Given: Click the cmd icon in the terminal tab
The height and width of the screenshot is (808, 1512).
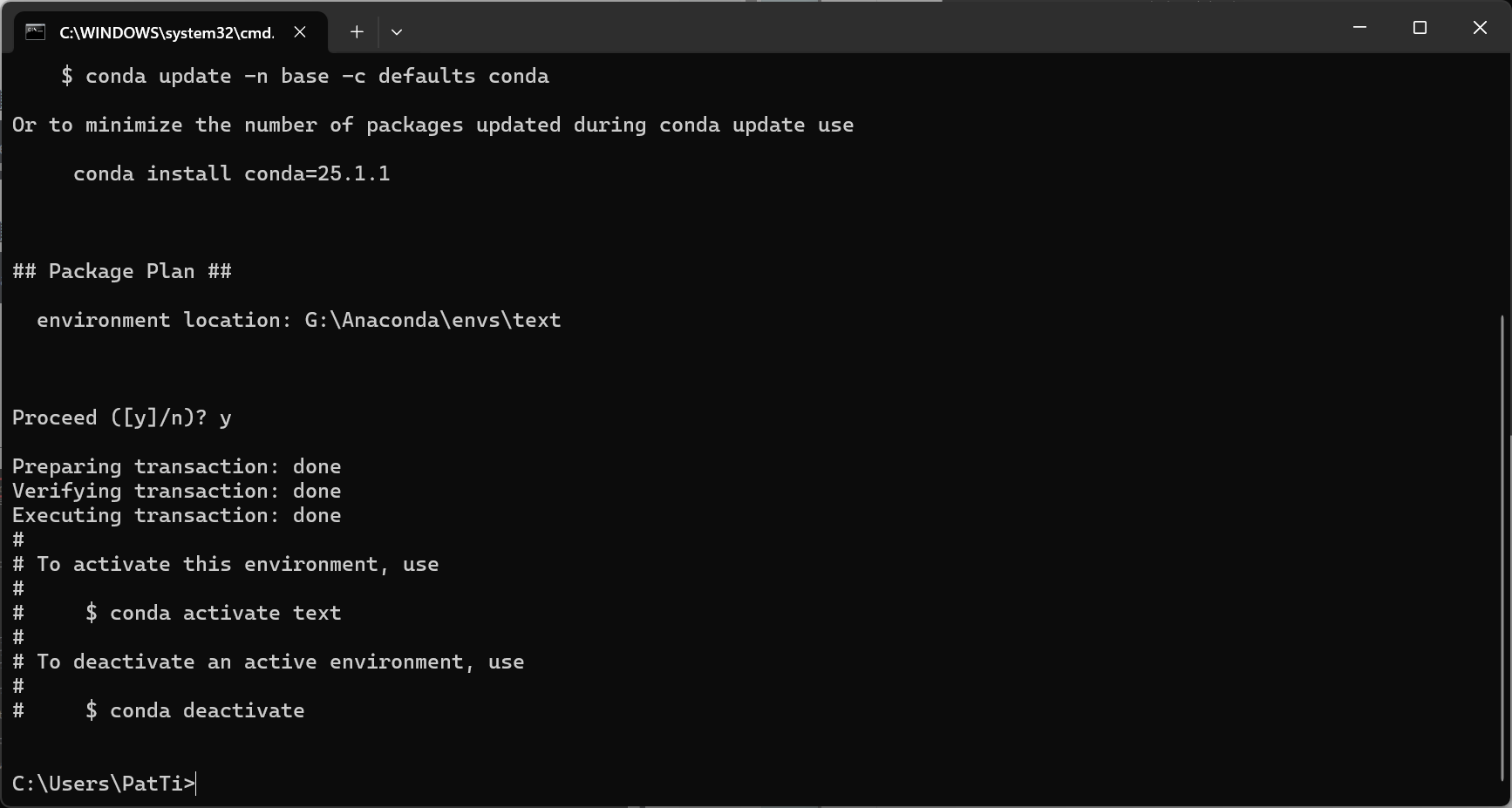Looking at the screenshot, I should point(35,32).
